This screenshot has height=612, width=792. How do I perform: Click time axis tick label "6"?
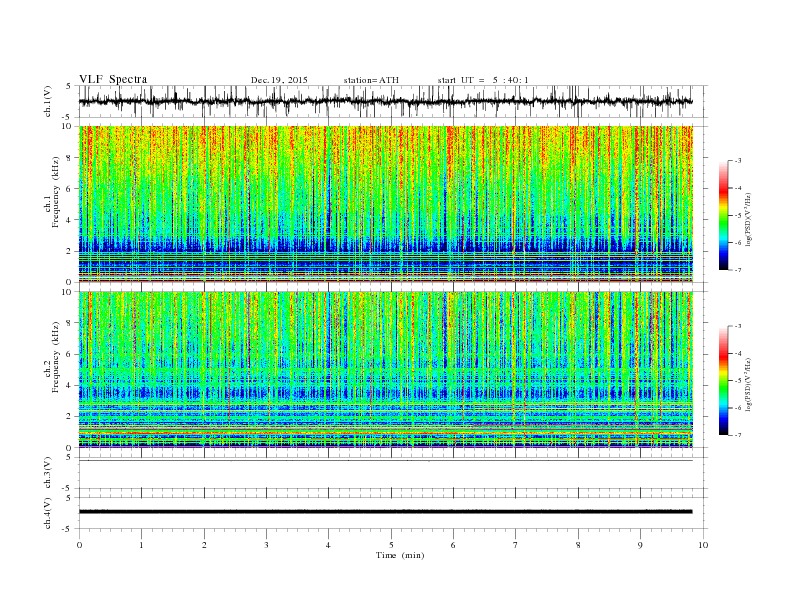tap(453, 545)
